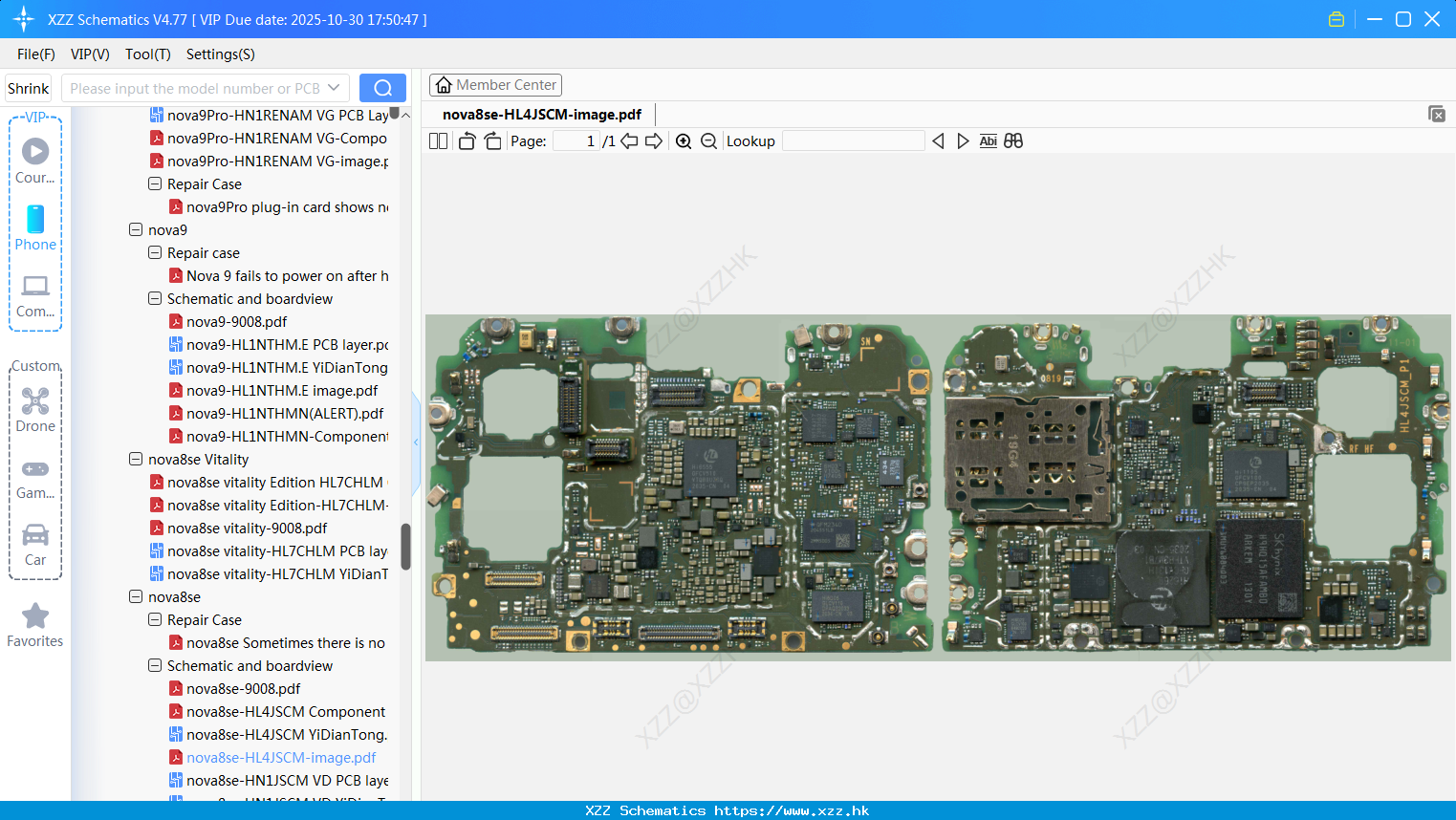Find previous lookup match
The image size is (1456, 820).
coord(938,141)
